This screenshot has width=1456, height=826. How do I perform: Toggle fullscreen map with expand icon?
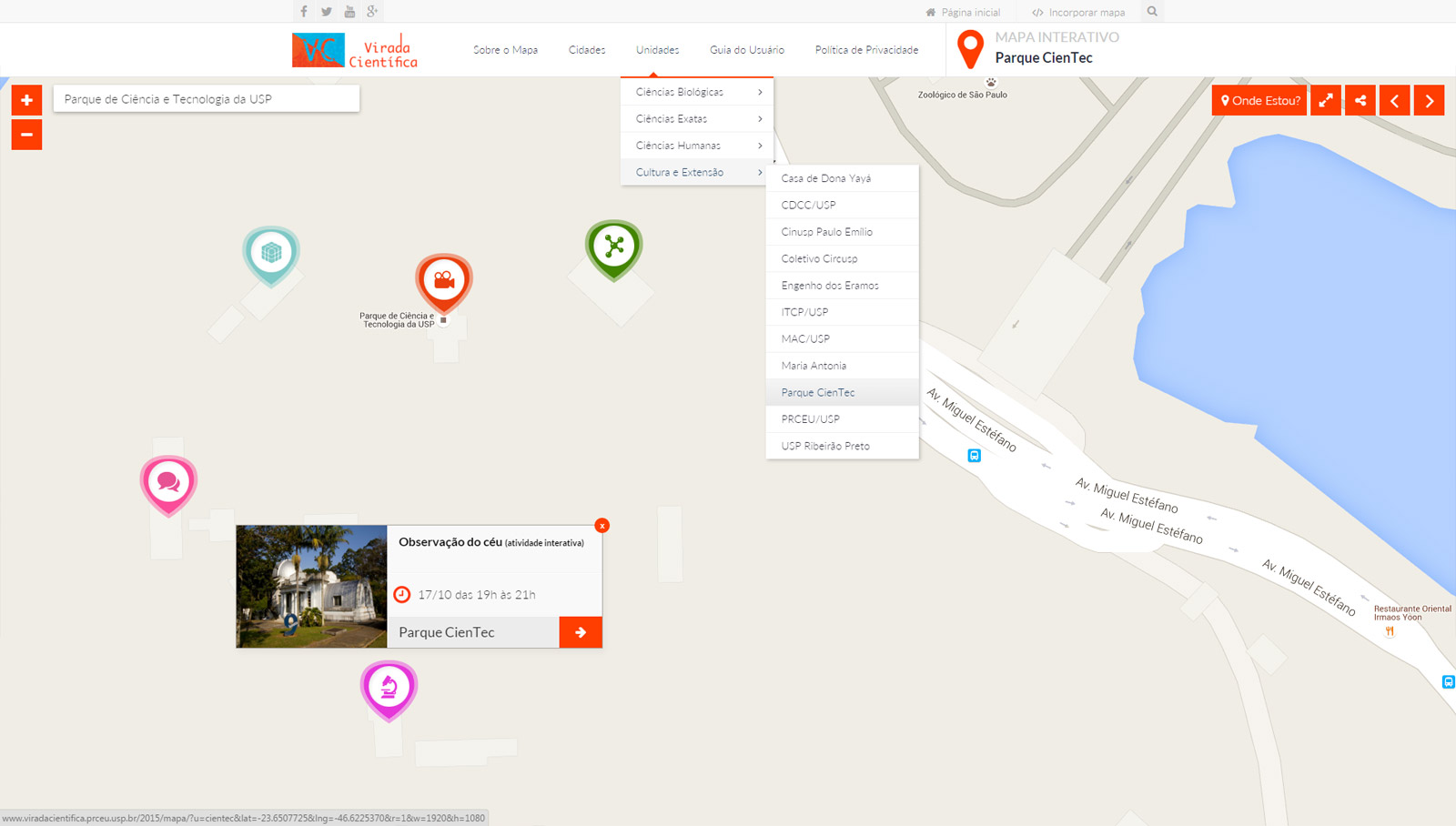pos(1326,100)
